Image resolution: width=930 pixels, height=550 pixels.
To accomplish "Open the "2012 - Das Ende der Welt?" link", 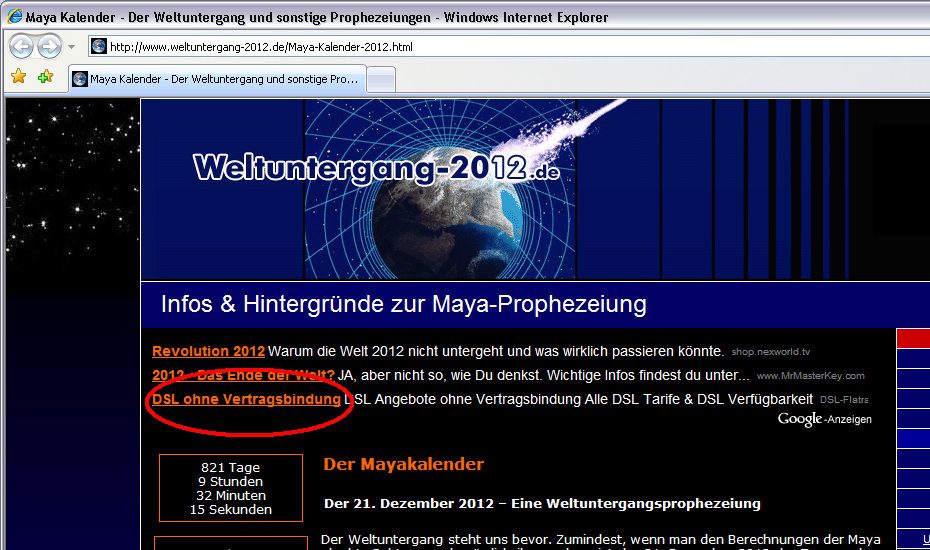I will click(x=243, y=375).
